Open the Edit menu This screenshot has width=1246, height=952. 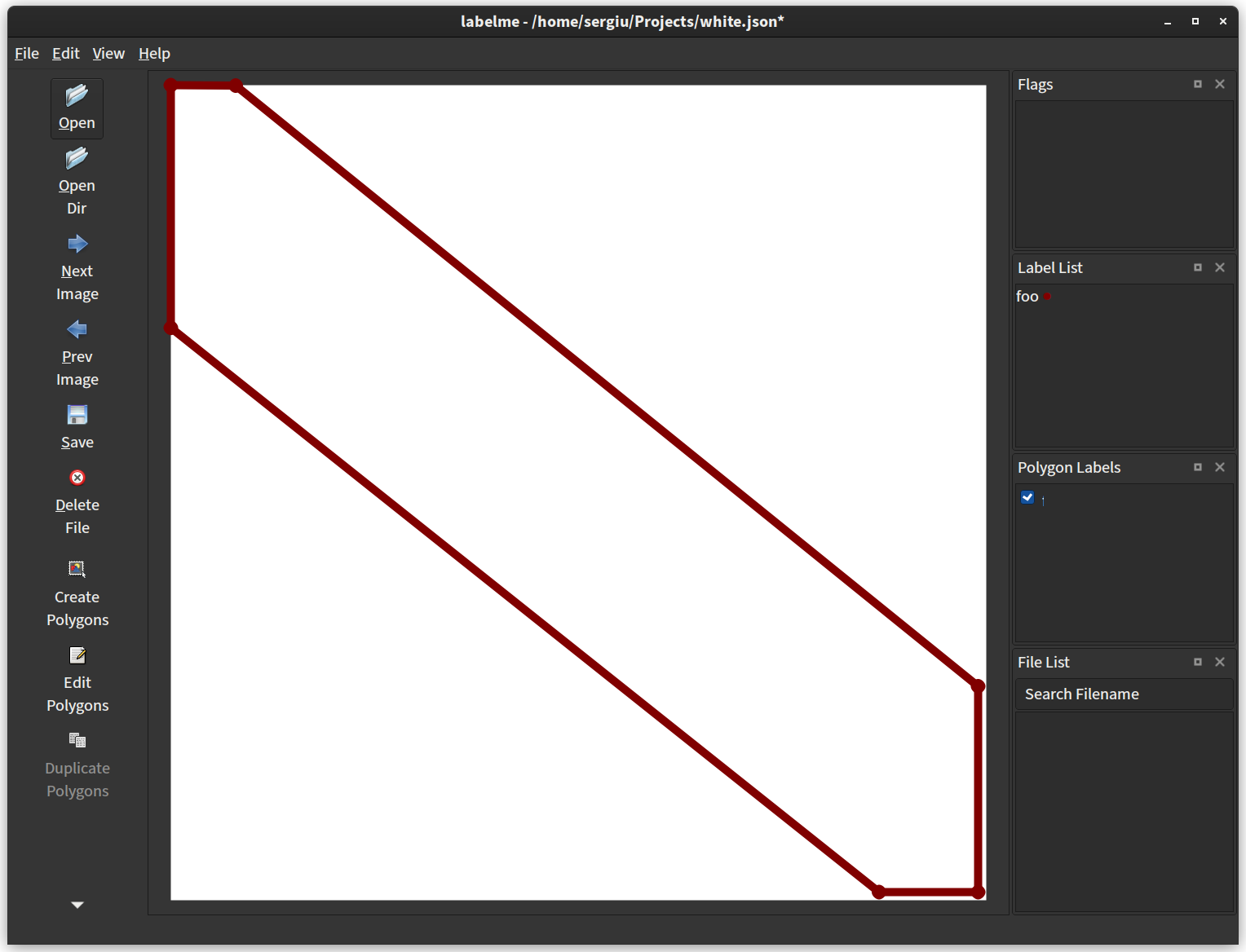click(x=65, y=53)
